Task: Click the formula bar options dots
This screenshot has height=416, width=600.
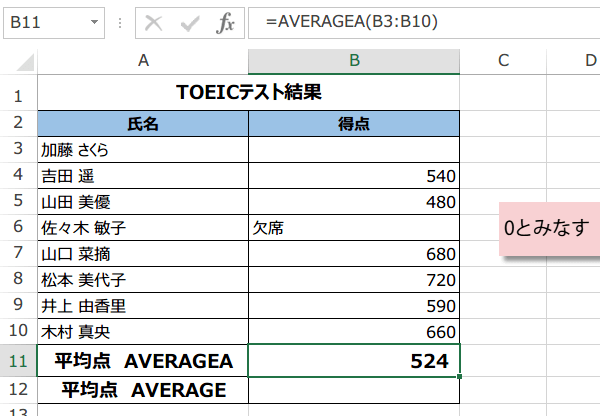Action: (120, 23)
